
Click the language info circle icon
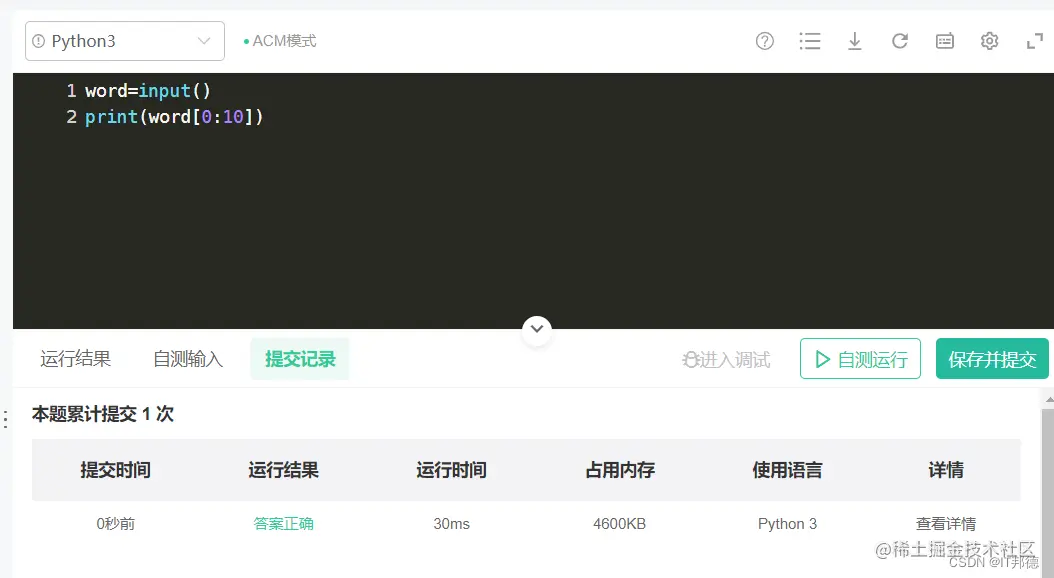pos(38,41)
